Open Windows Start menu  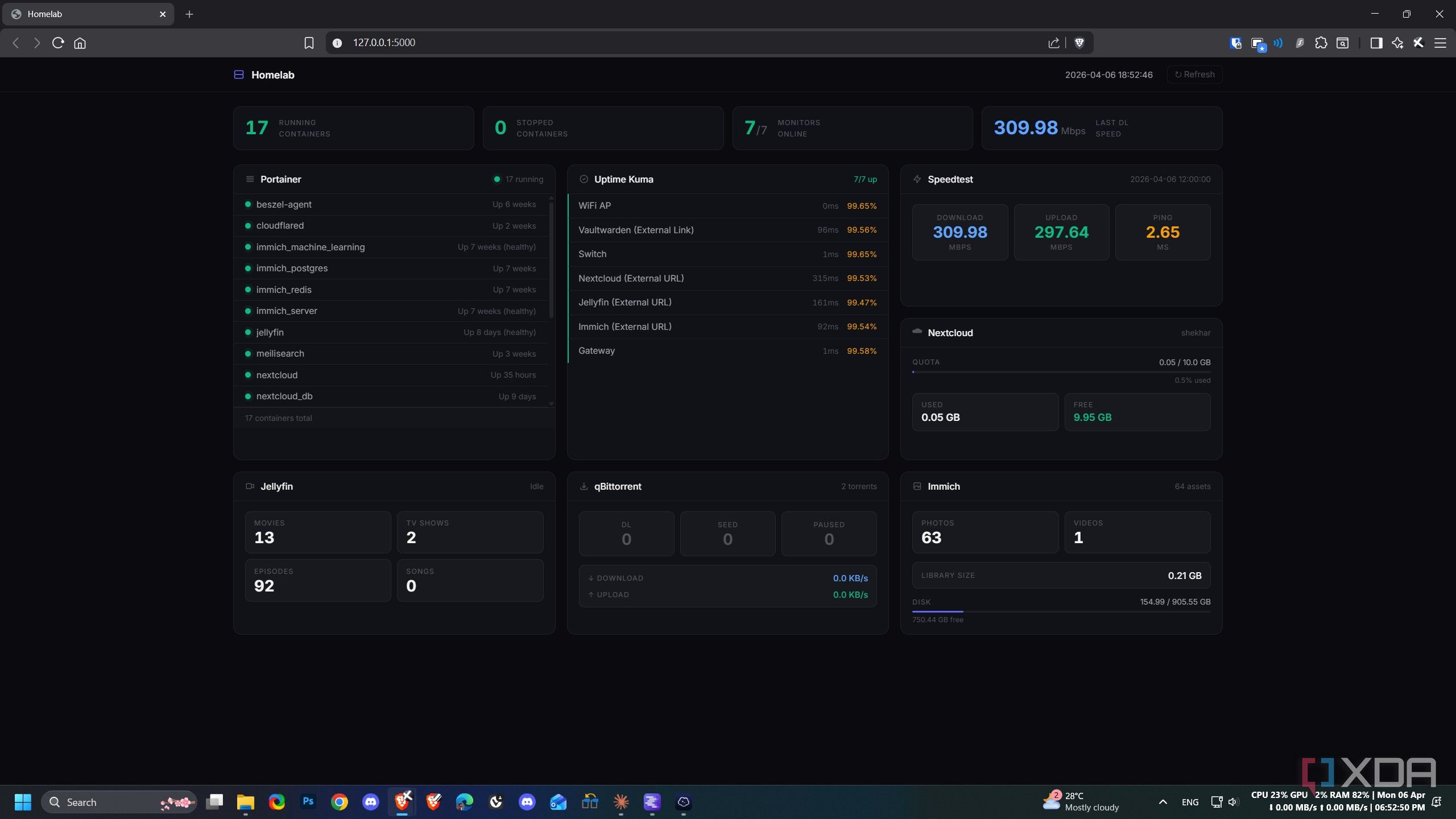pyautogui.click(x=23, y=802)
